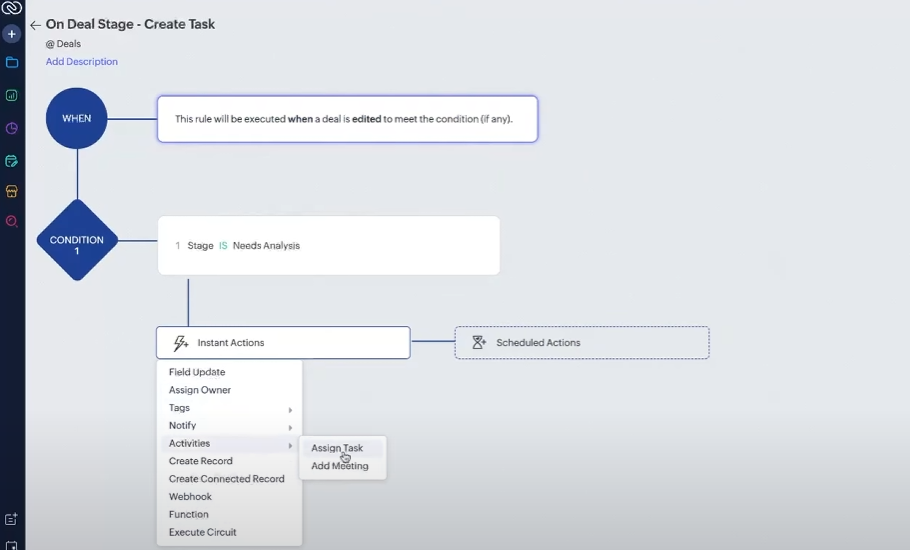Click the plus create icon in the sidebar
This screenshot has height=550, width=910.
(12, 34)
